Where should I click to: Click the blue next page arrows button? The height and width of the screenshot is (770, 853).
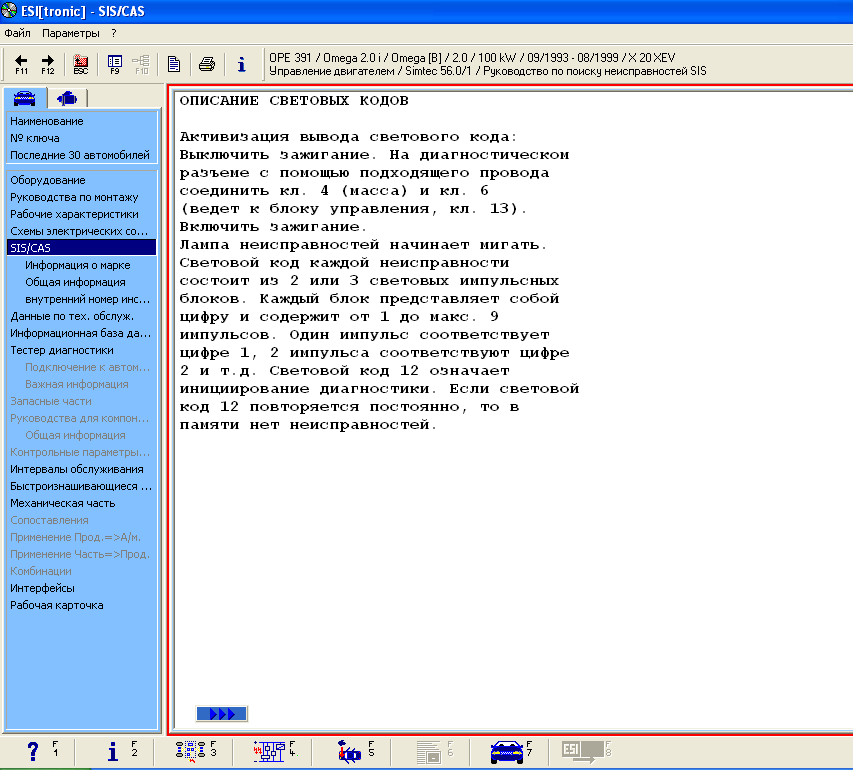(x=222, y=713)
